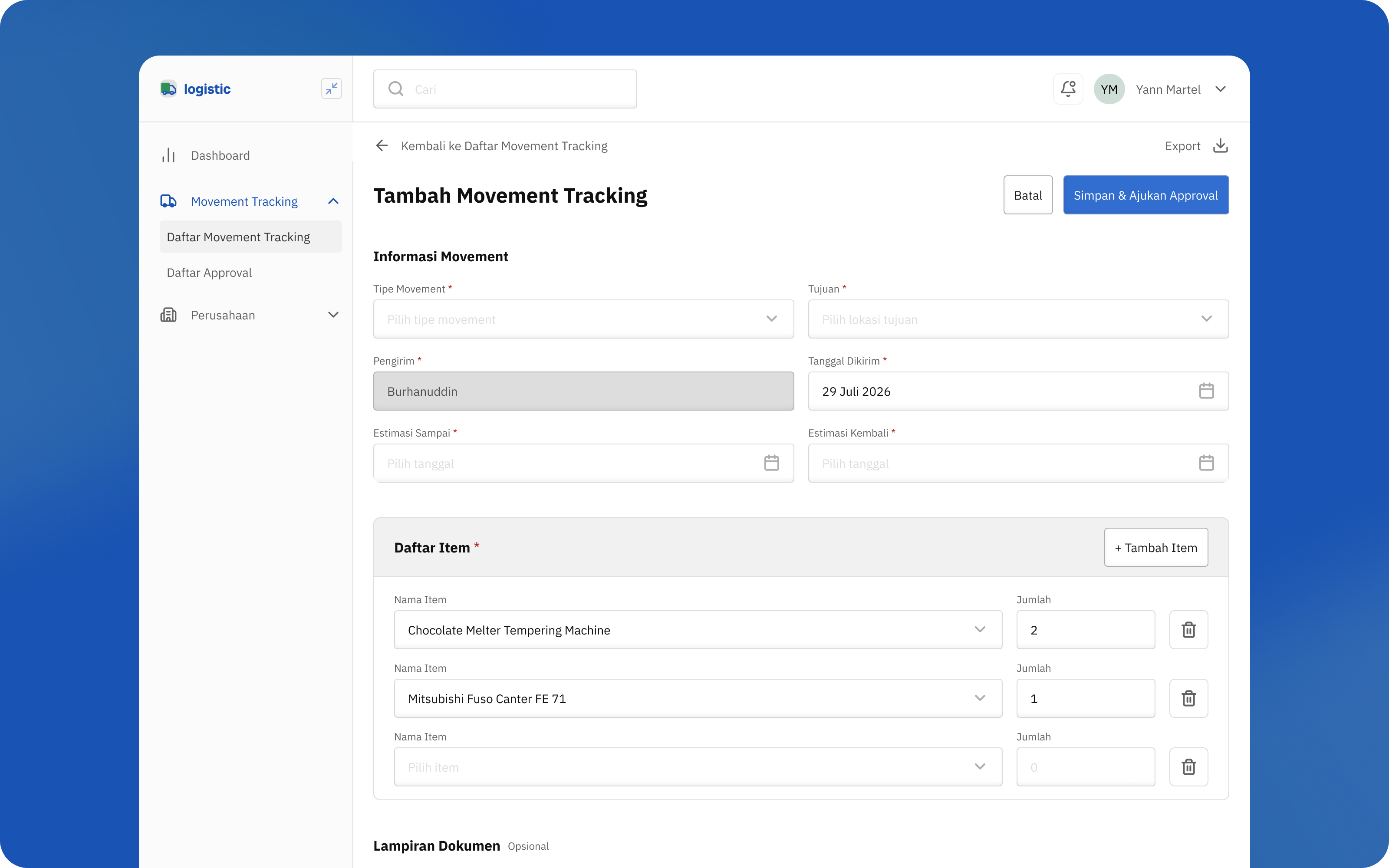The image size is (1389, 868).
Task: Click the Batal button
Action: pyautogui.click(x=1027, y=195)
